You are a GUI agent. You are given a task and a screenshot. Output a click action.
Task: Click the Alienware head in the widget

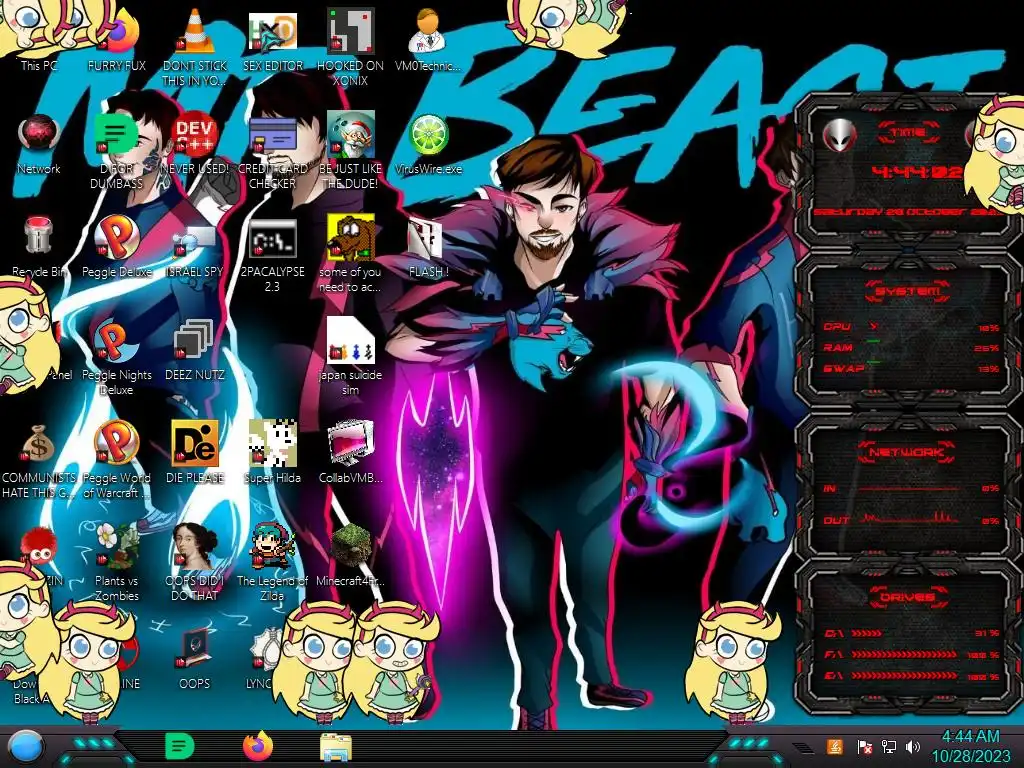840,136
